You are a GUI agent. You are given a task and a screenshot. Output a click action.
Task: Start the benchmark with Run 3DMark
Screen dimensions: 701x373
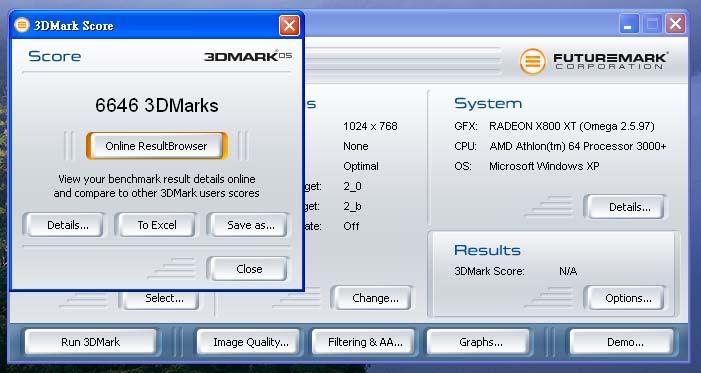coord(91,342)
